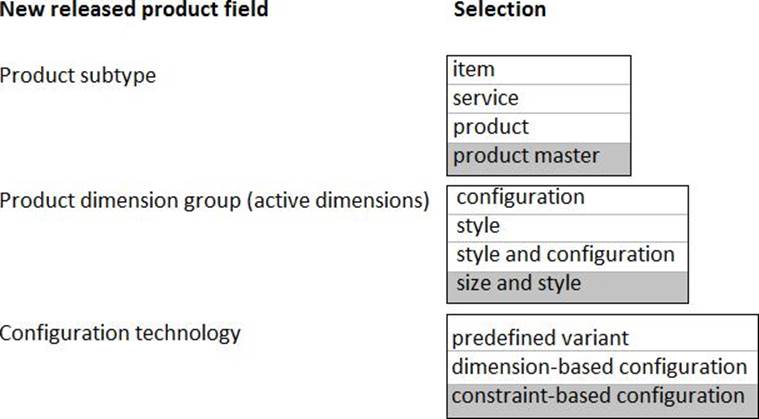Pick 'style and configuration' dimension group
Image resolution: width=759 pixels, height=419 pixels.
pyautogui.click(x=567, y=255)
